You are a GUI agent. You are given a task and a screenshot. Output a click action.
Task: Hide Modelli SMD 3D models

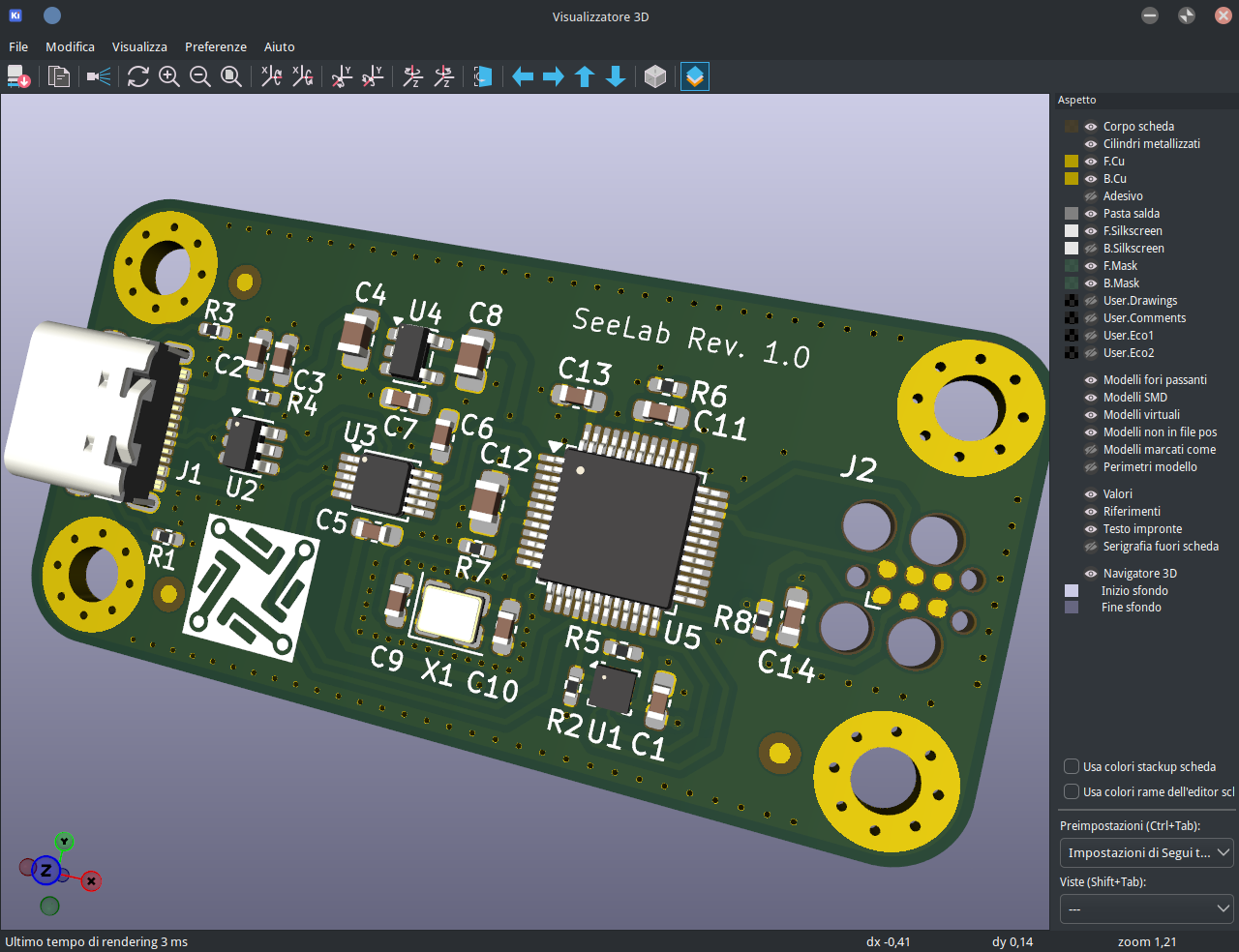(1091, 398)
